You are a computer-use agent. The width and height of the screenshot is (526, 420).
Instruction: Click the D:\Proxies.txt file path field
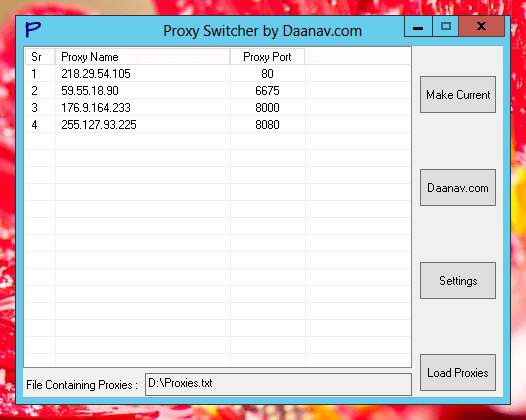click(278, 384)
